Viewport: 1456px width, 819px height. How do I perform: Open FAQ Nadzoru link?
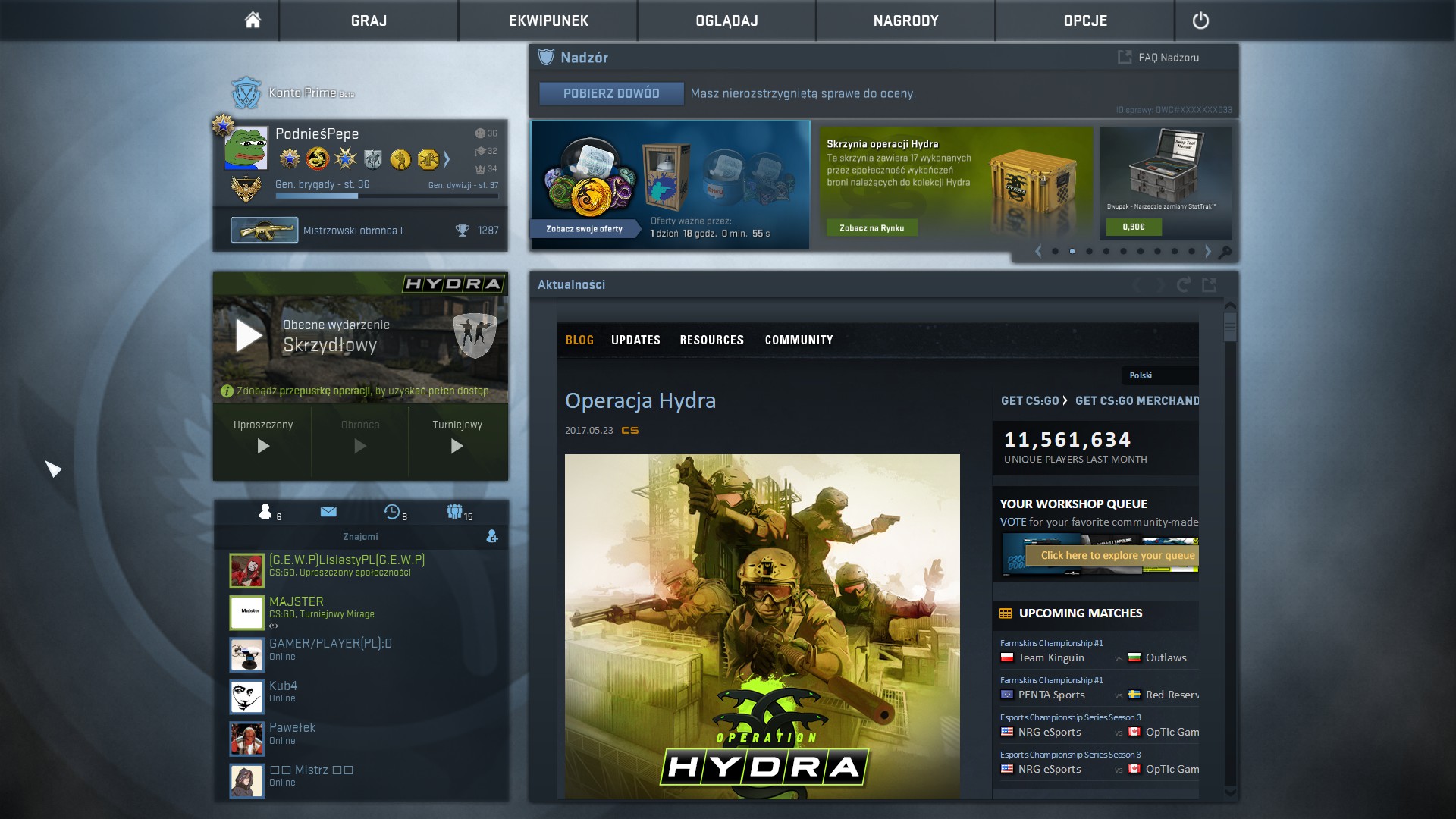(x=1158, y=58)
